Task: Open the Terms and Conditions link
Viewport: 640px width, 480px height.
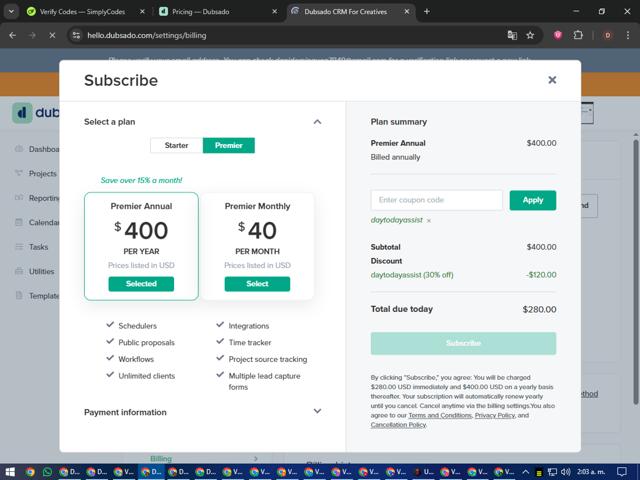Action: [440, 416]
